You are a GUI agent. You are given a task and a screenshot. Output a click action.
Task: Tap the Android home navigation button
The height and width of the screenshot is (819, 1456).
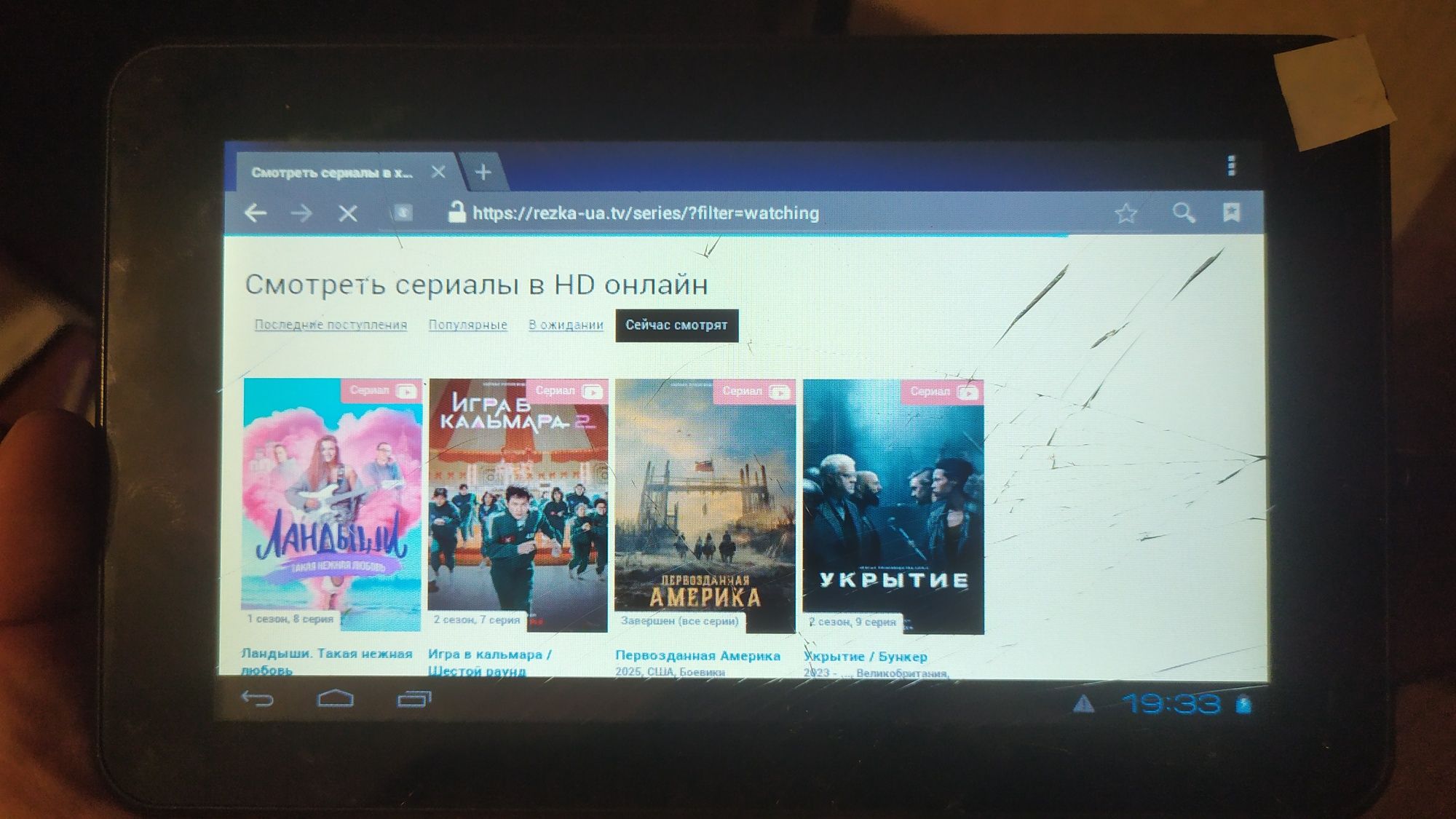[336, 699]
